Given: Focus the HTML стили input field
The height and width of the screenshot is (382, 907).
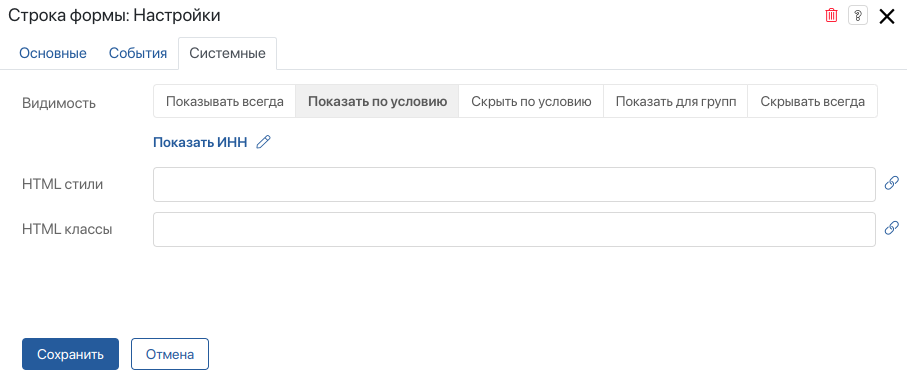Looking at the screenshot, I should click(514, 185).
